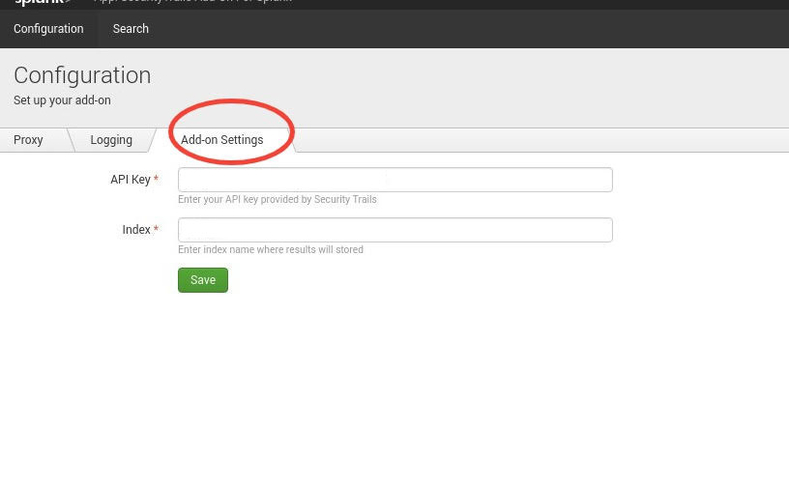The width and height of the screenshot is (789, 484).
Task: Click 'Enter index name where results' hint
Action: 271,250
